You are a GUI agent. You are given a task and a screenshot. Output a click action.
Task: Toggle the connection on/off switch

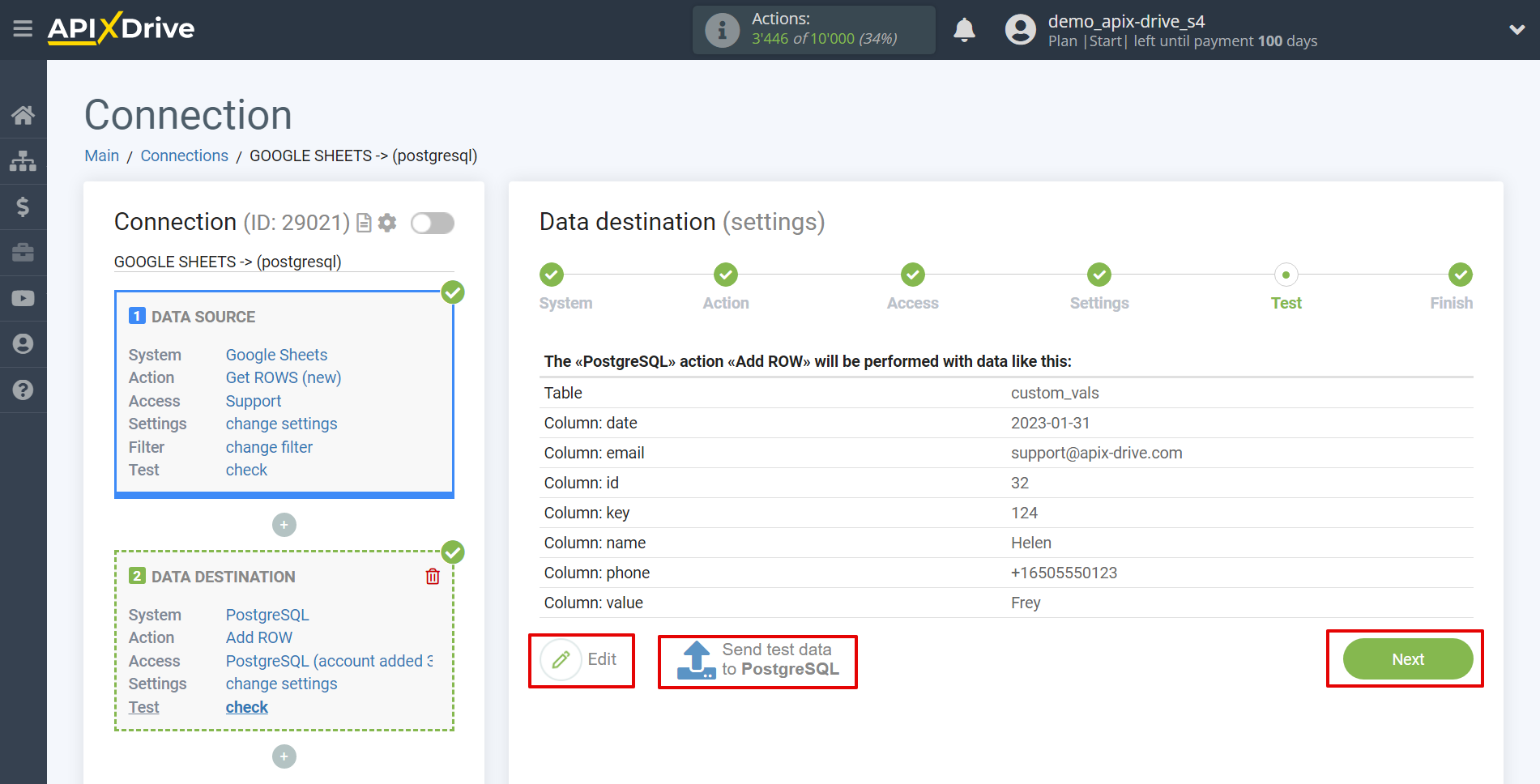pyautogui.click(x=433, y=223)
